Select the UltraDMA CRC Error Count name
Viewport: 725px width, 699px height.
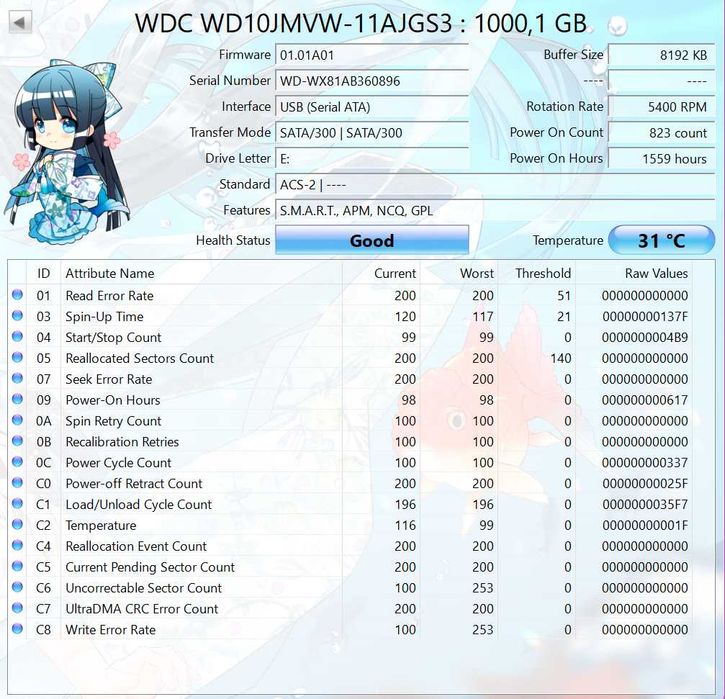tap(142, 609)
